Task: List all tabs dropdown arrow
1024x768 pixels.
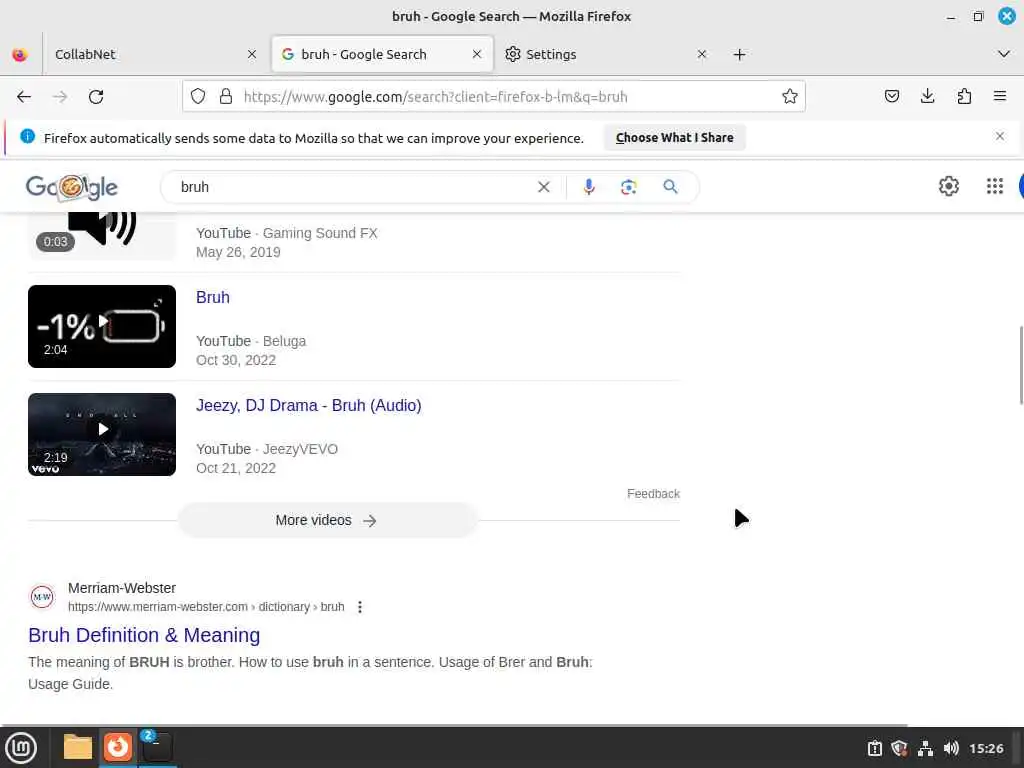Action: click(x=1004, y=54)
